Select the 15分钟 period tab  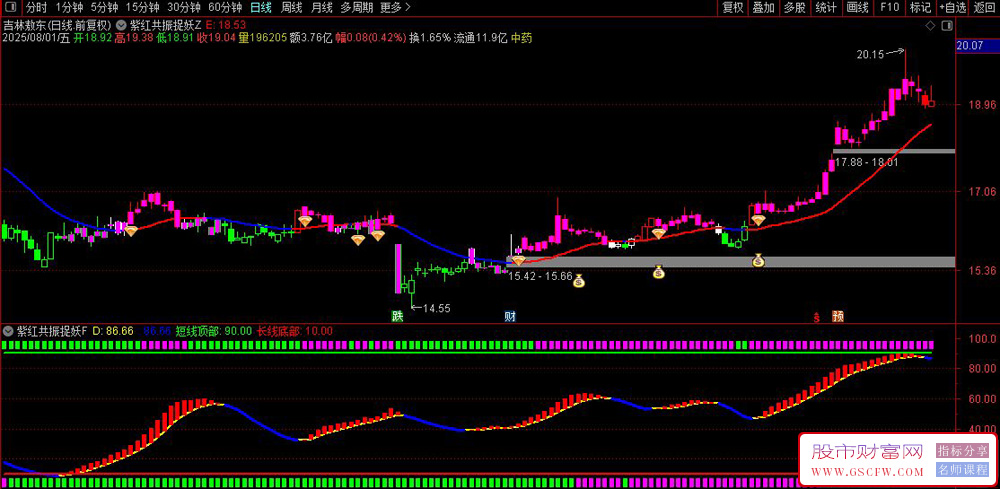142,8
